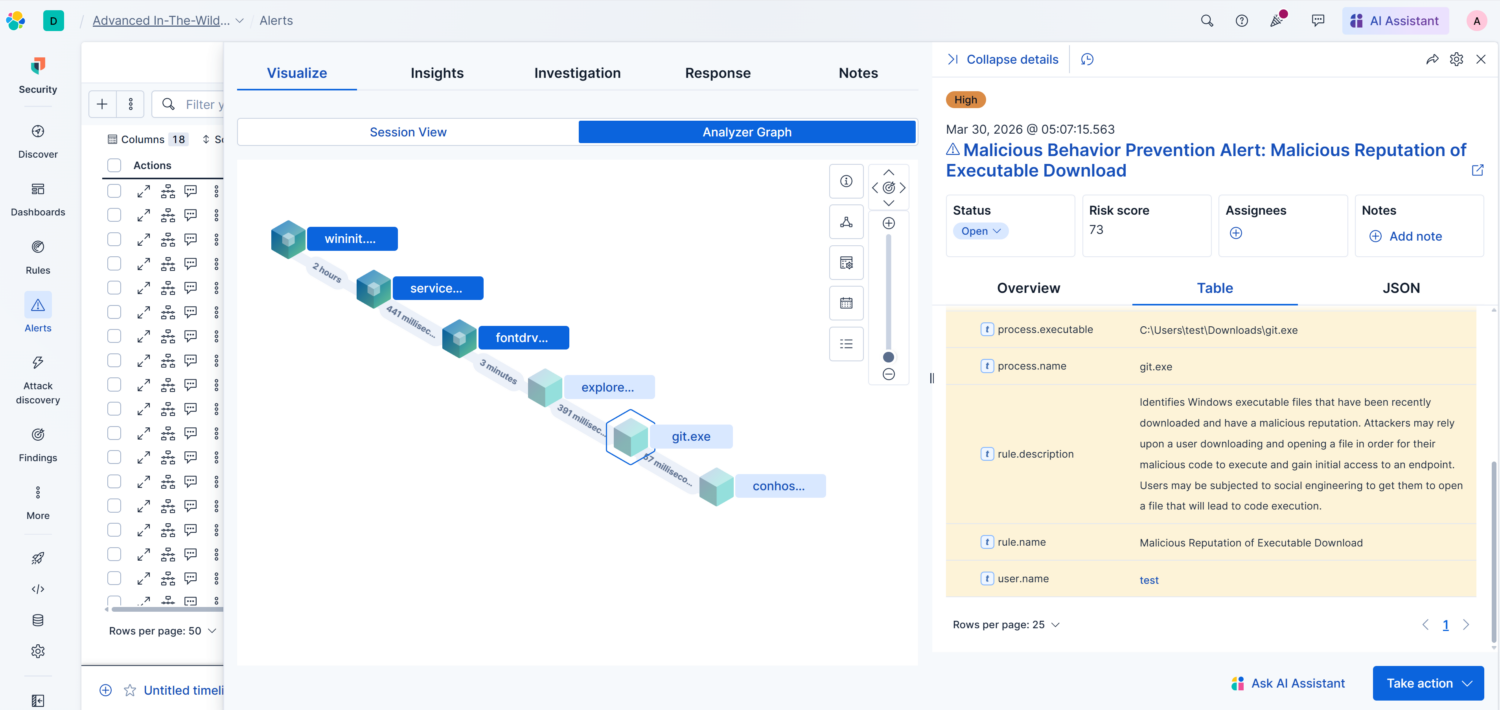Check the first alert row checkbox
Viewport: 1500px width, 710px height.
[x=113, y=190]
